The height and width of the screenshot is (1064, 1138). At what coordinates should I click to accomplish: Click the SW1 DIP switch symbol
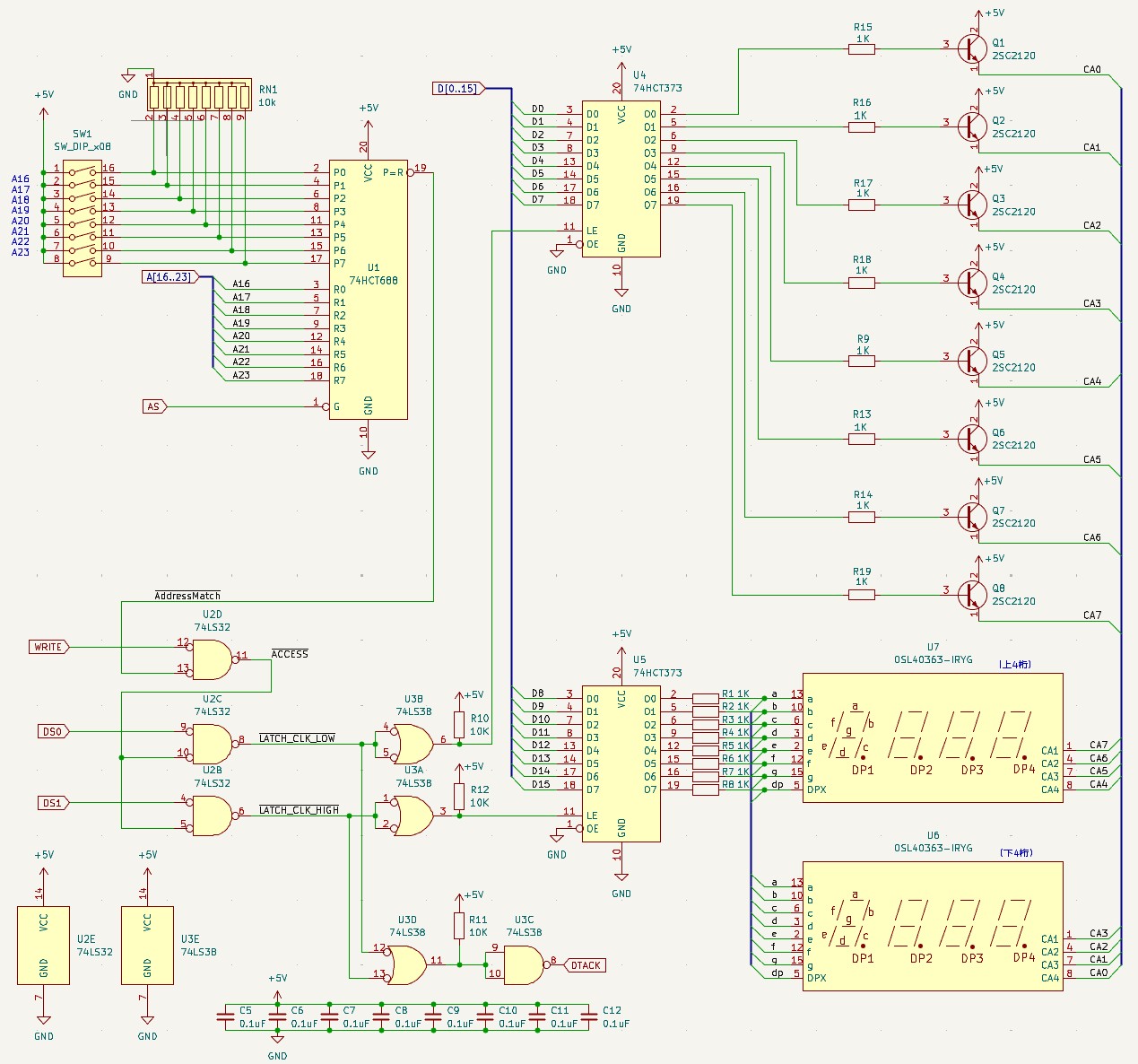tap(82, 214)
